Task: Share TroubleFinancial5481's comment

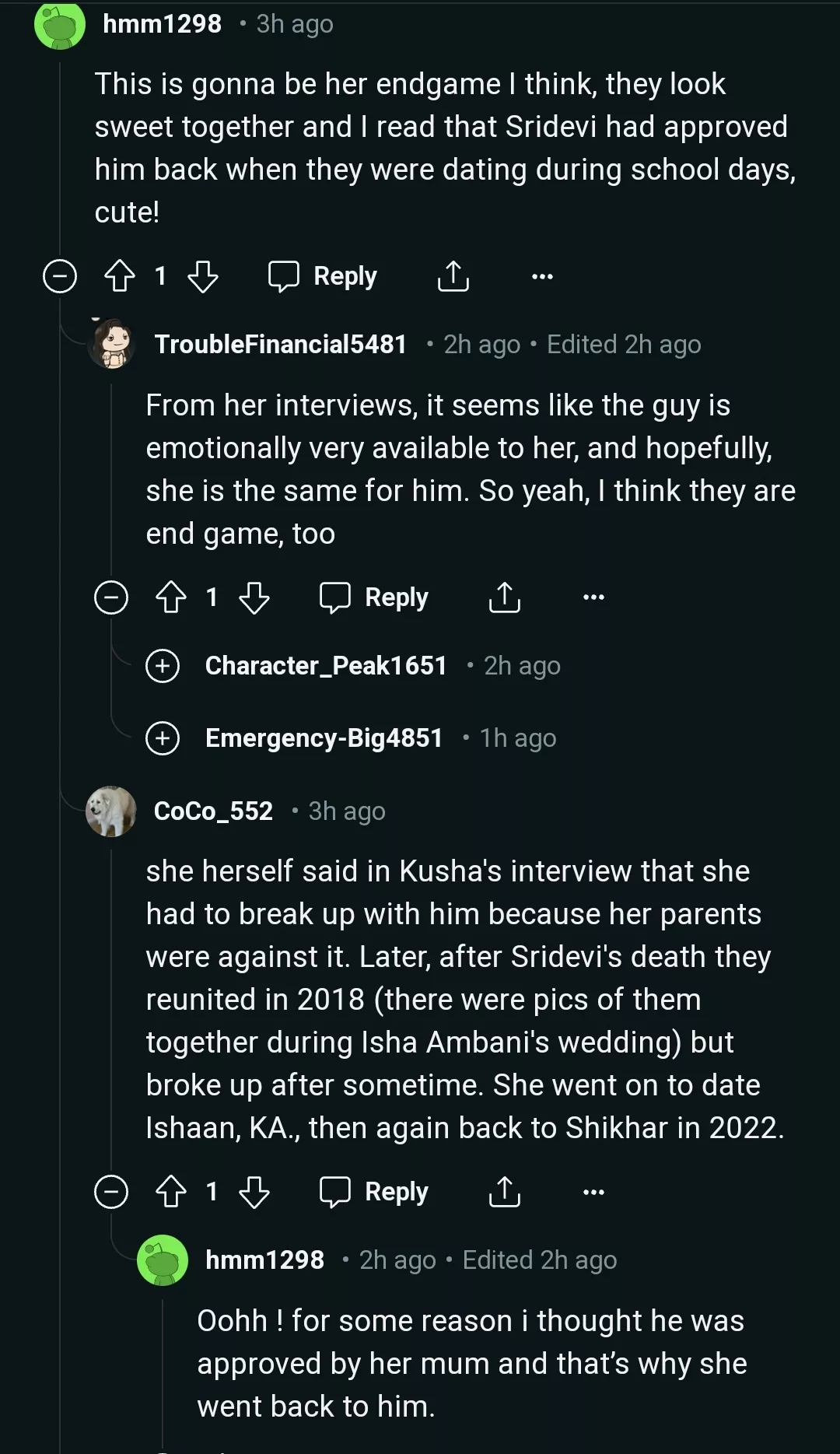Action: [x=504, y=597]
